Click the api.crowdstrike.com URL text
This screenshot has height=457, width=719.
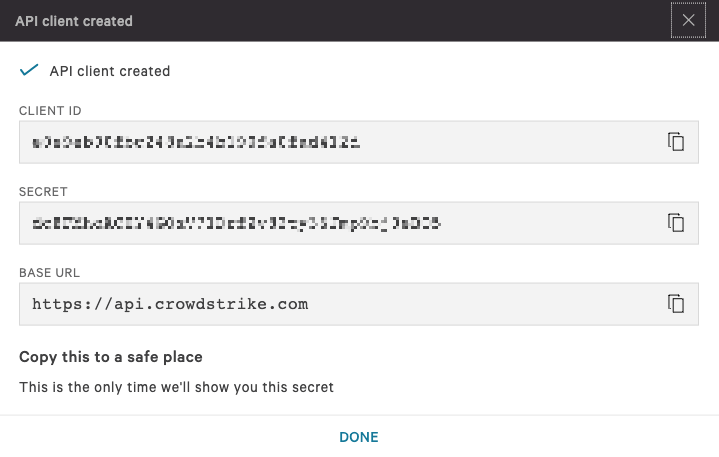170,303
